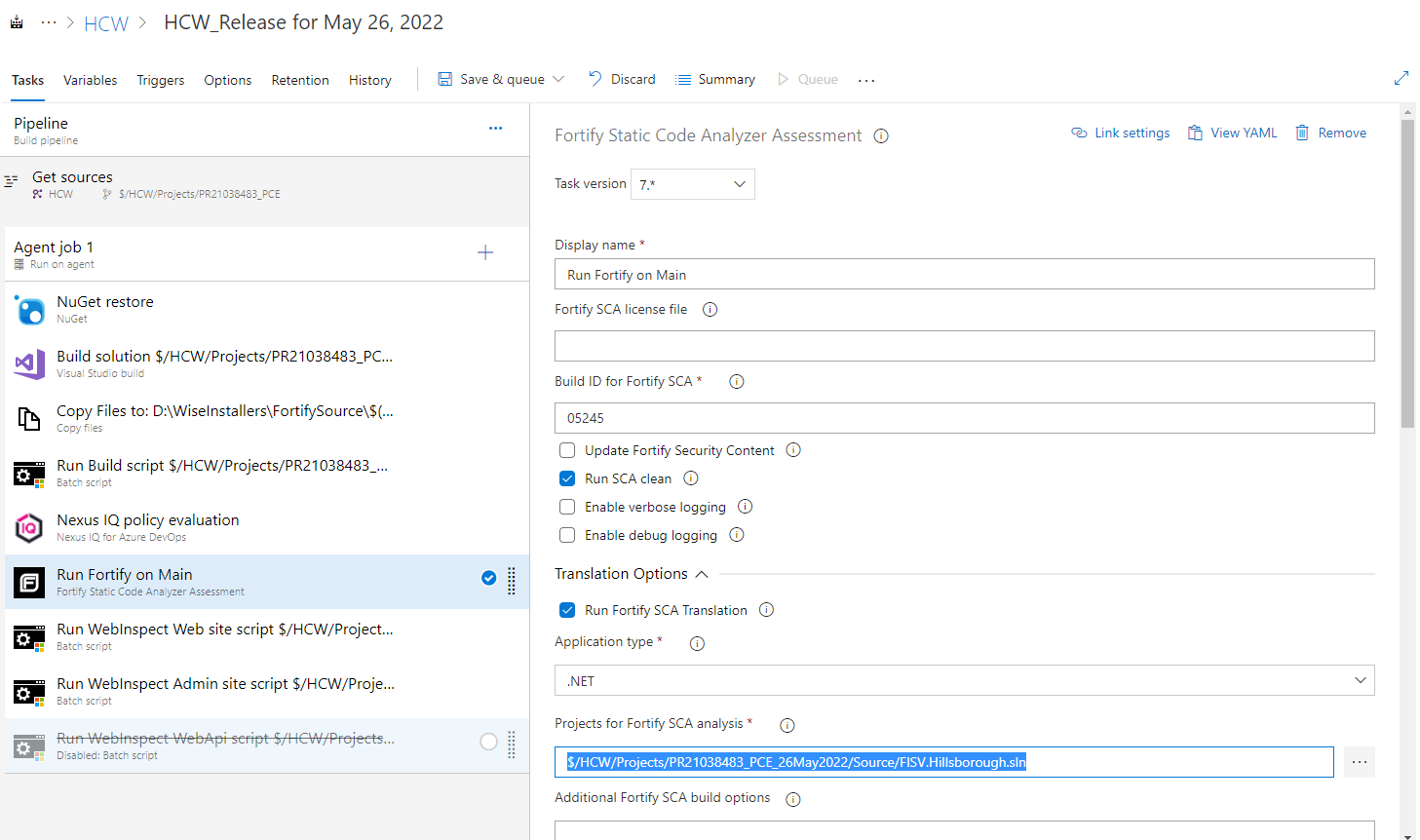Click the View YAML button

point(1232,134)
